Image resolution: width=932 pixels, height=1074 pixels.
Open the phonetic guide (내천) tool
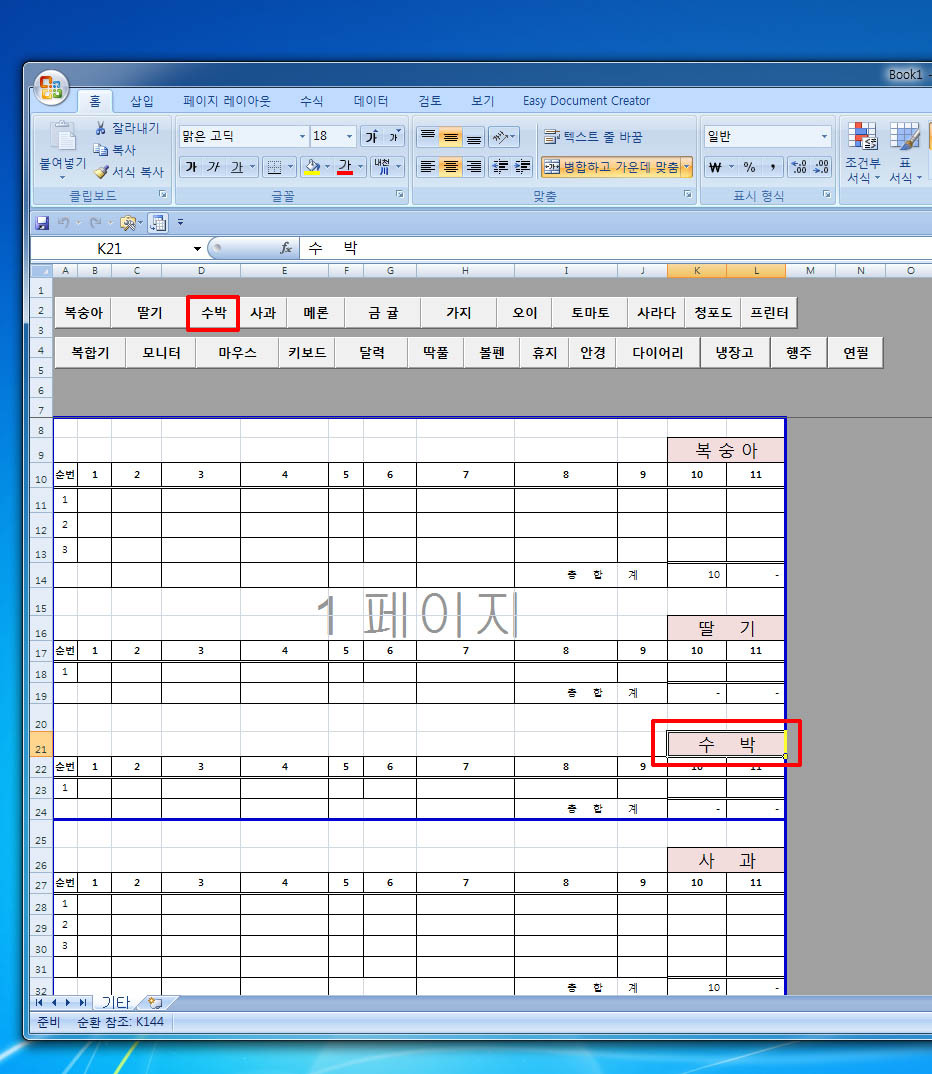click(383, 166)
